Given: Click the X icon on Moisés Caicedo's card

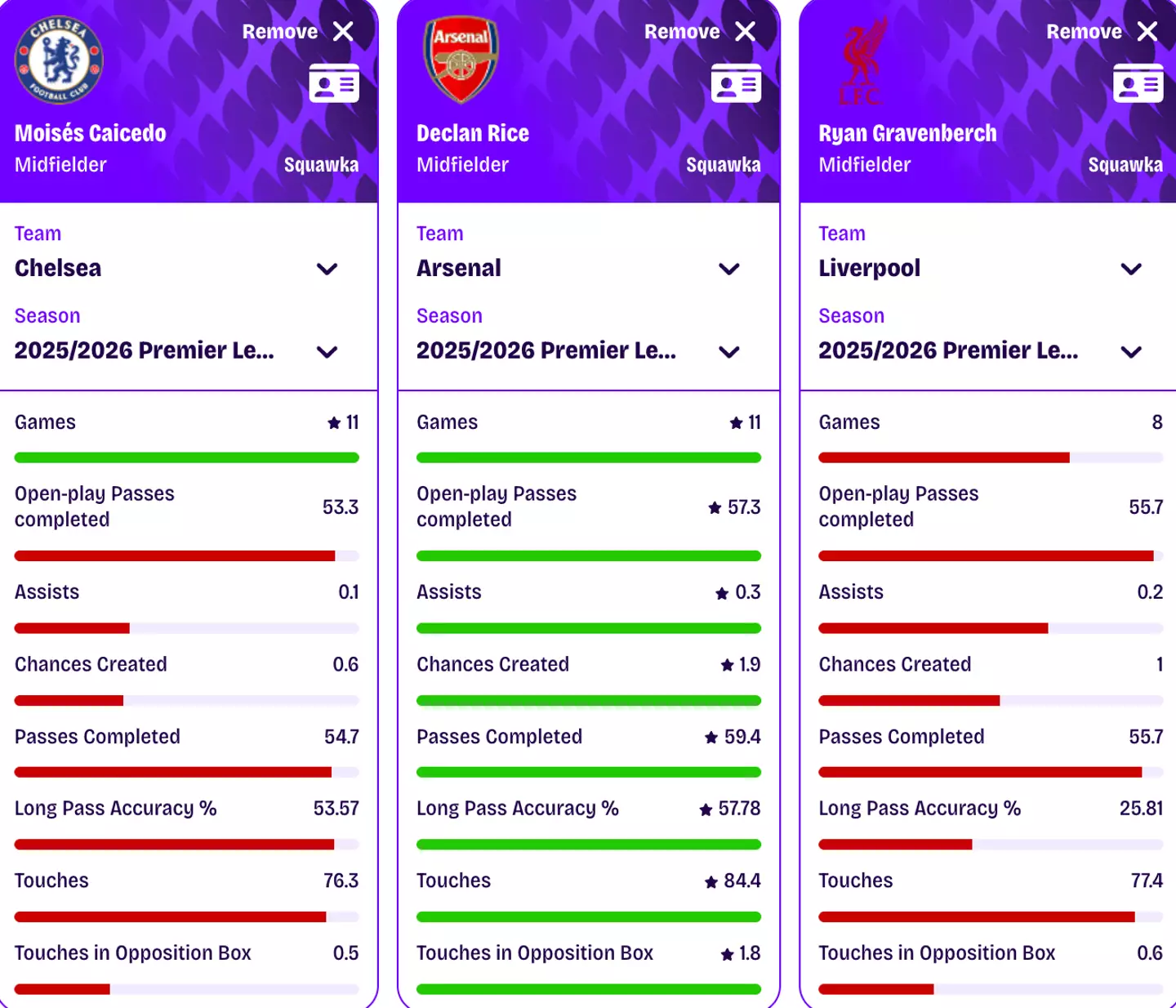Looking at the screenshot, I should tap(344, 32).
